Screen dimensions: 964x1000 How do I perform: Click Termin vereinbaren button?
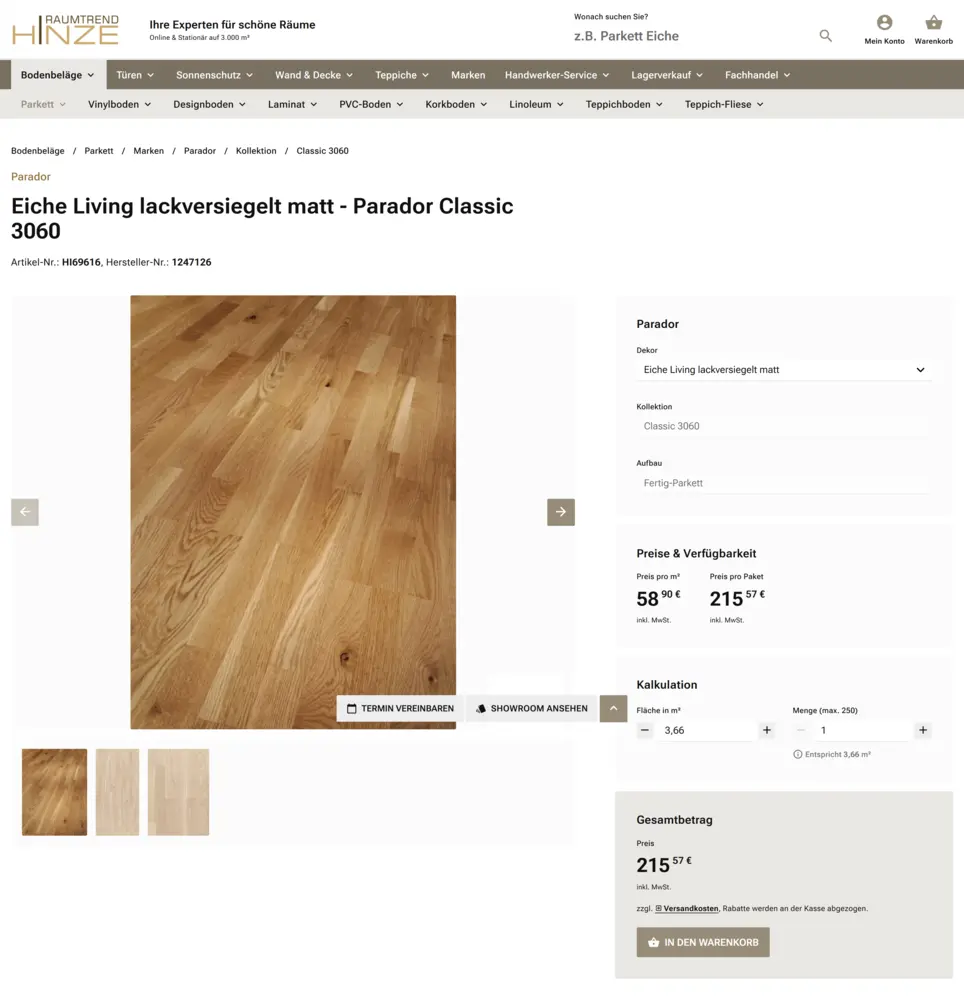pyautogui.click(x=400, y=708)
